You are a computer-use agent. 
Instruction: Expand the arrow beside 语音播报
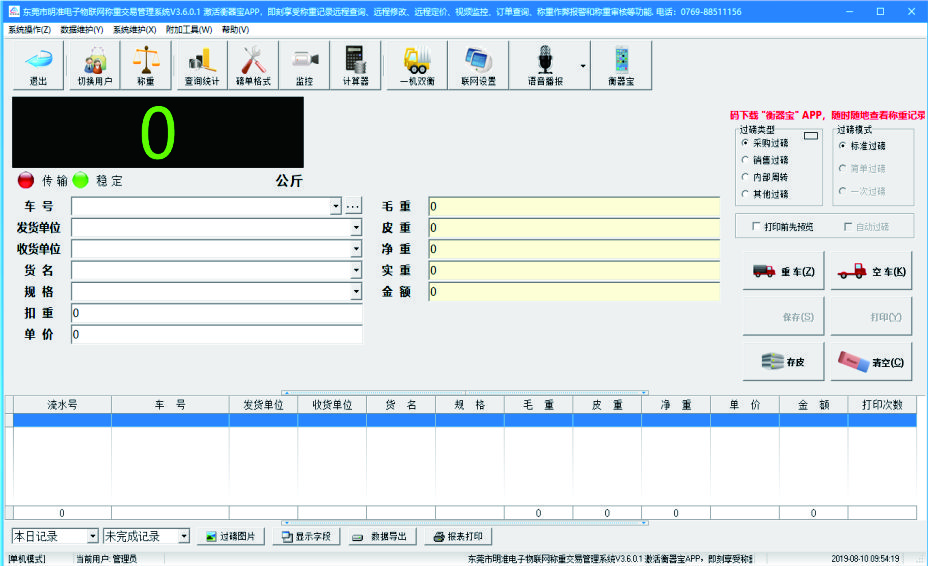(x=584, y=66)
